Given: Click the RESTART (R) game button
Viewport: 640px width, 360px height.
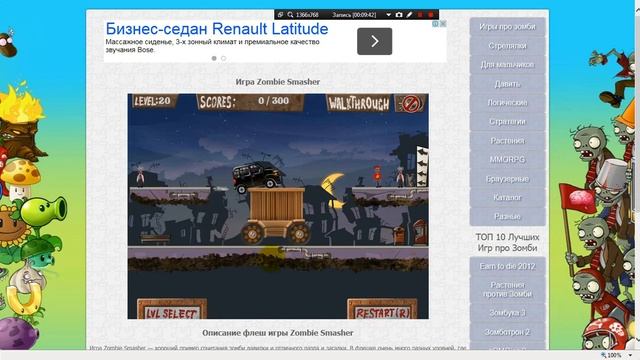Looking at the screenshot, I should click(x=382, y=309).
